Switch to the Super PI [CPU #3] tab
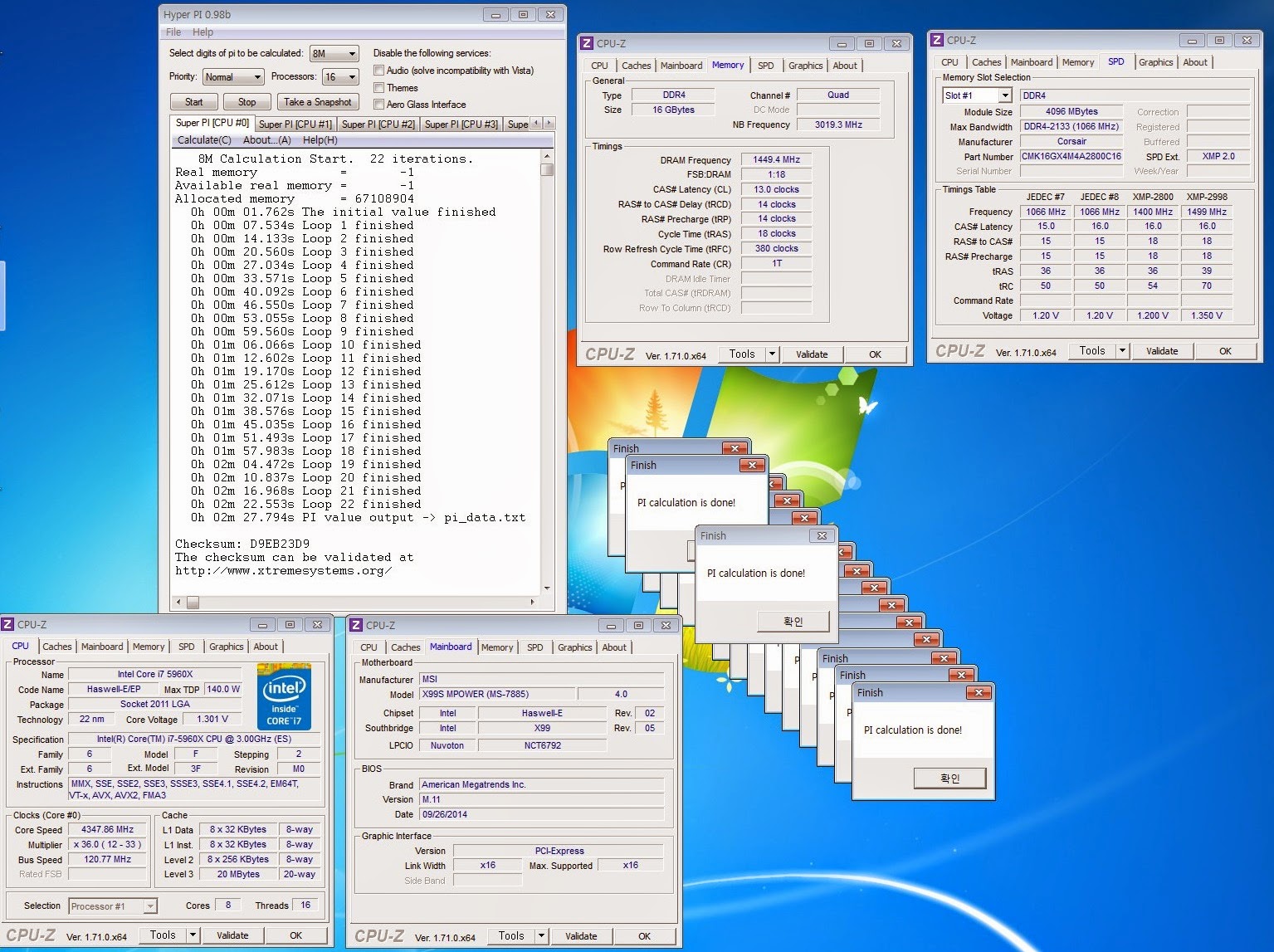Image resolution: width=1274 pixels, height=952 pixels. pos(461,124)
